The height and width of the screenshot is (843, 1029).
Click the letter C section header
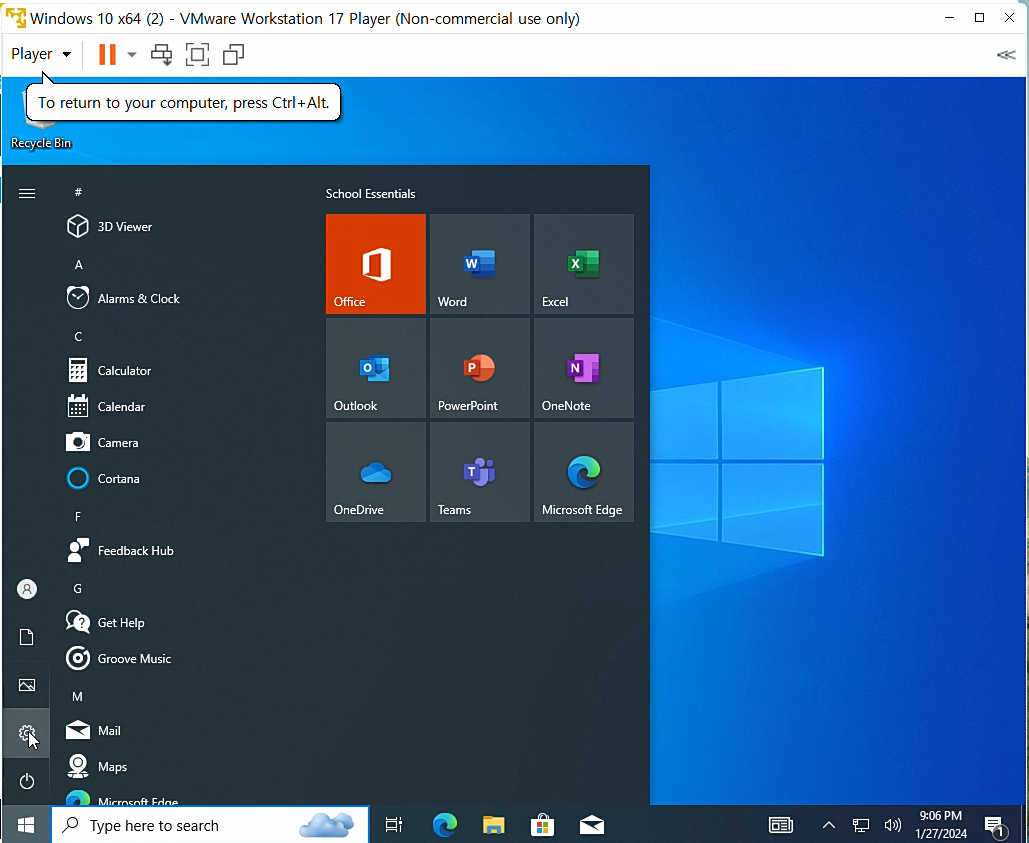tap(78, 337)
